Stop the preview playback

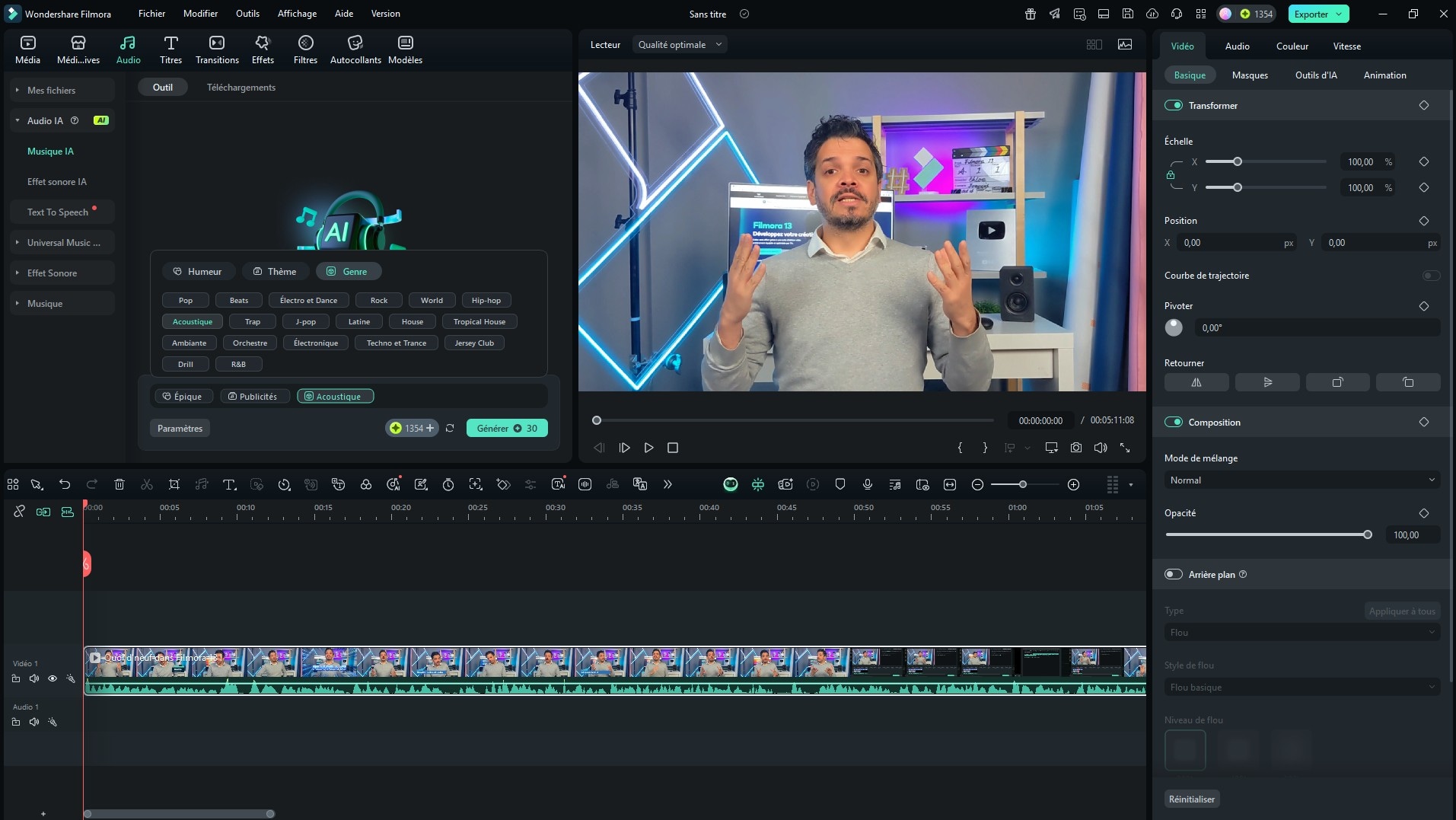tap(673, 448)
